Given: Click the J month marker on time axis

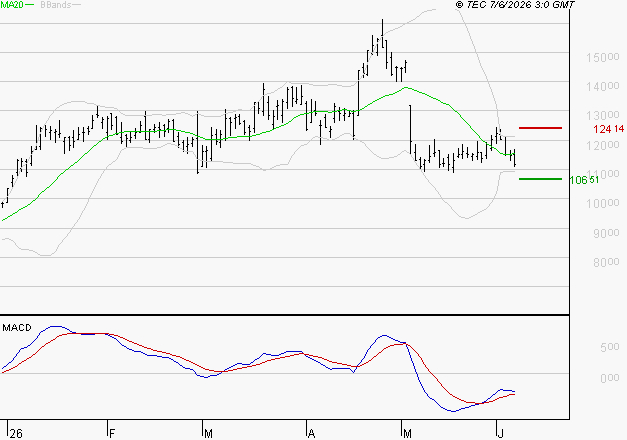Looking at the screenshot, I should 500,434.
